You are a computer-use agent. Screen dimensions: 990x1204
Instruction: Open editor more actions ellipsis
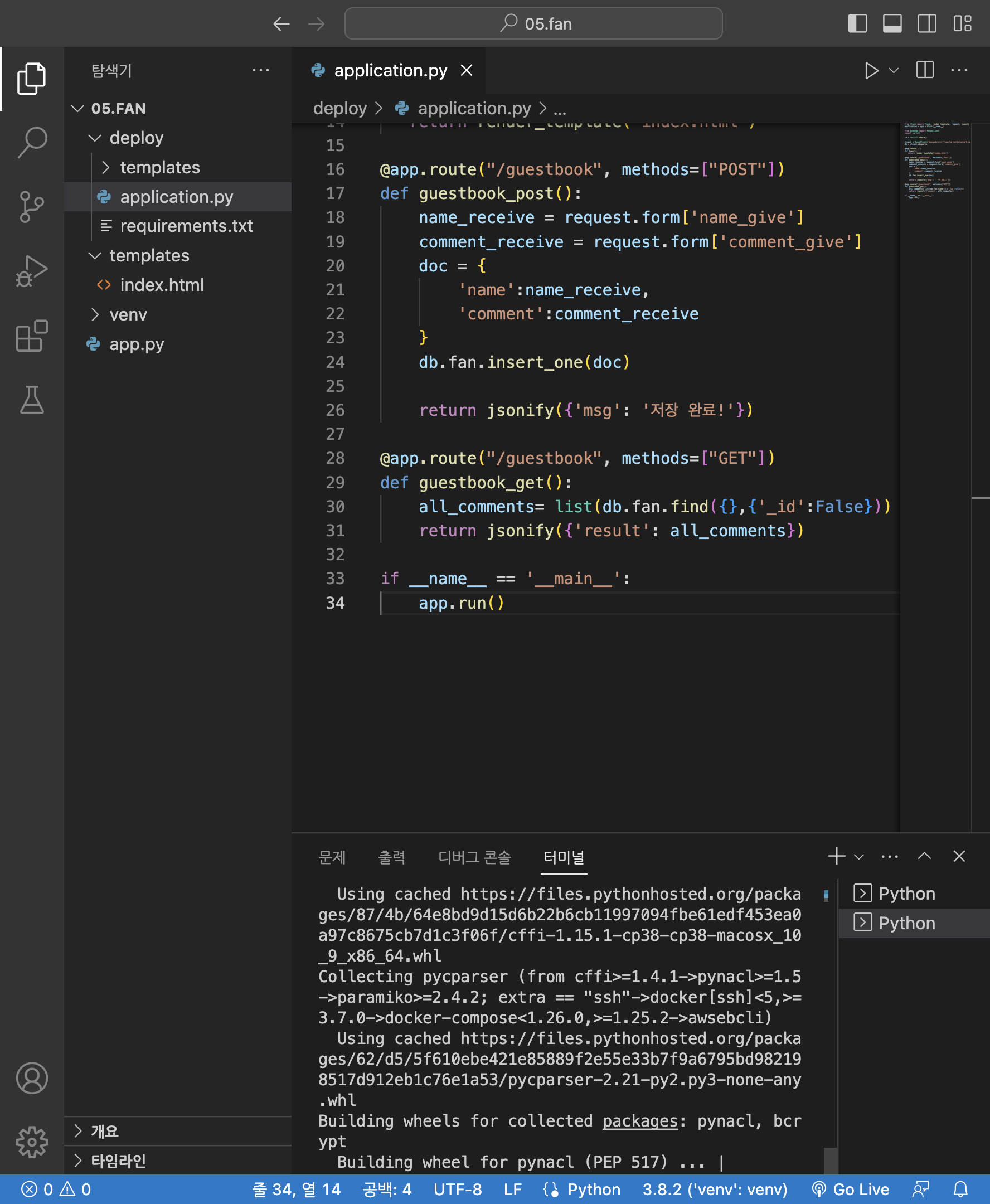point(959,70)
